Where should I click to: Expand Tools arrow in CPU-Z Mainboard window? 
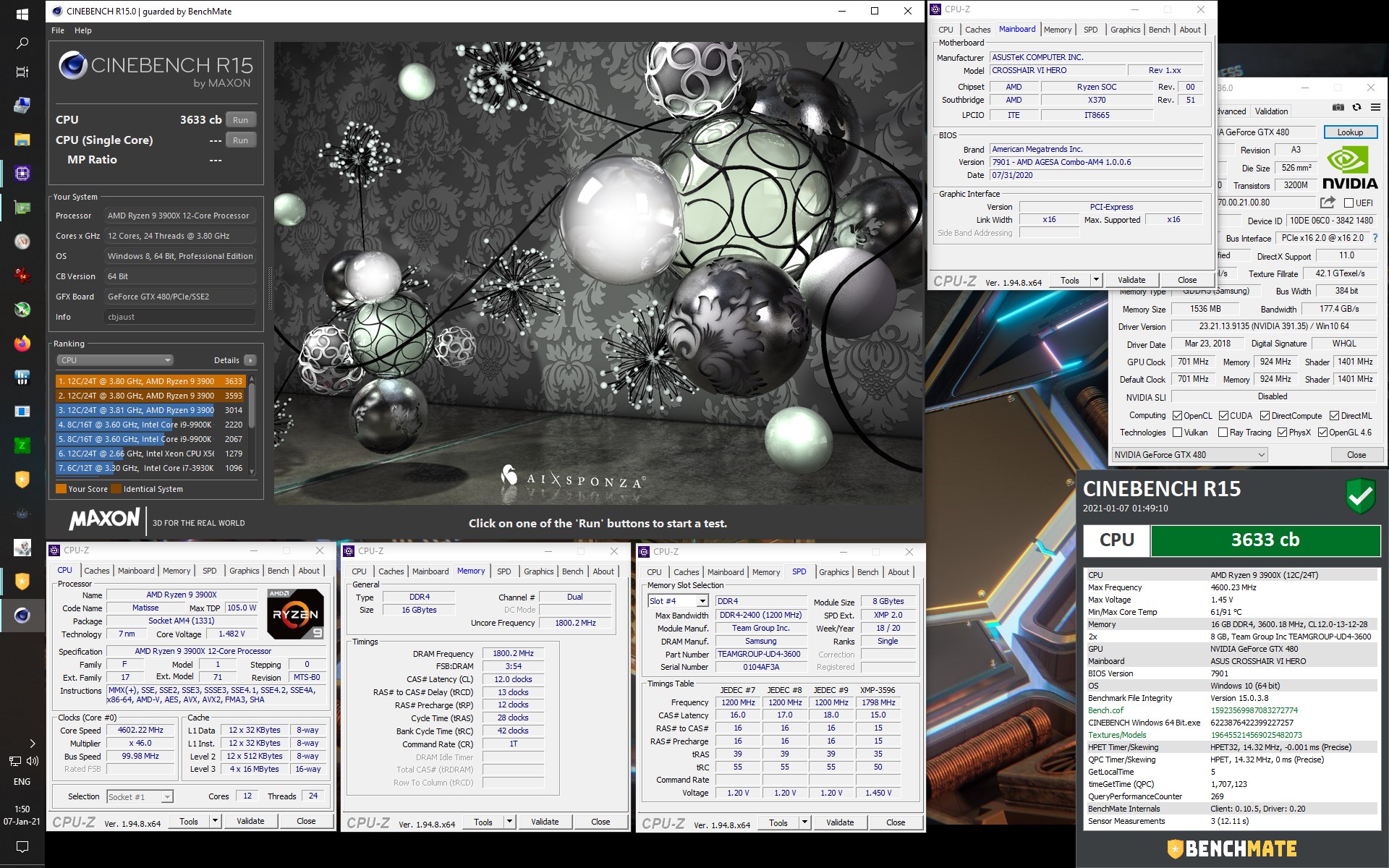(1096, 280)
